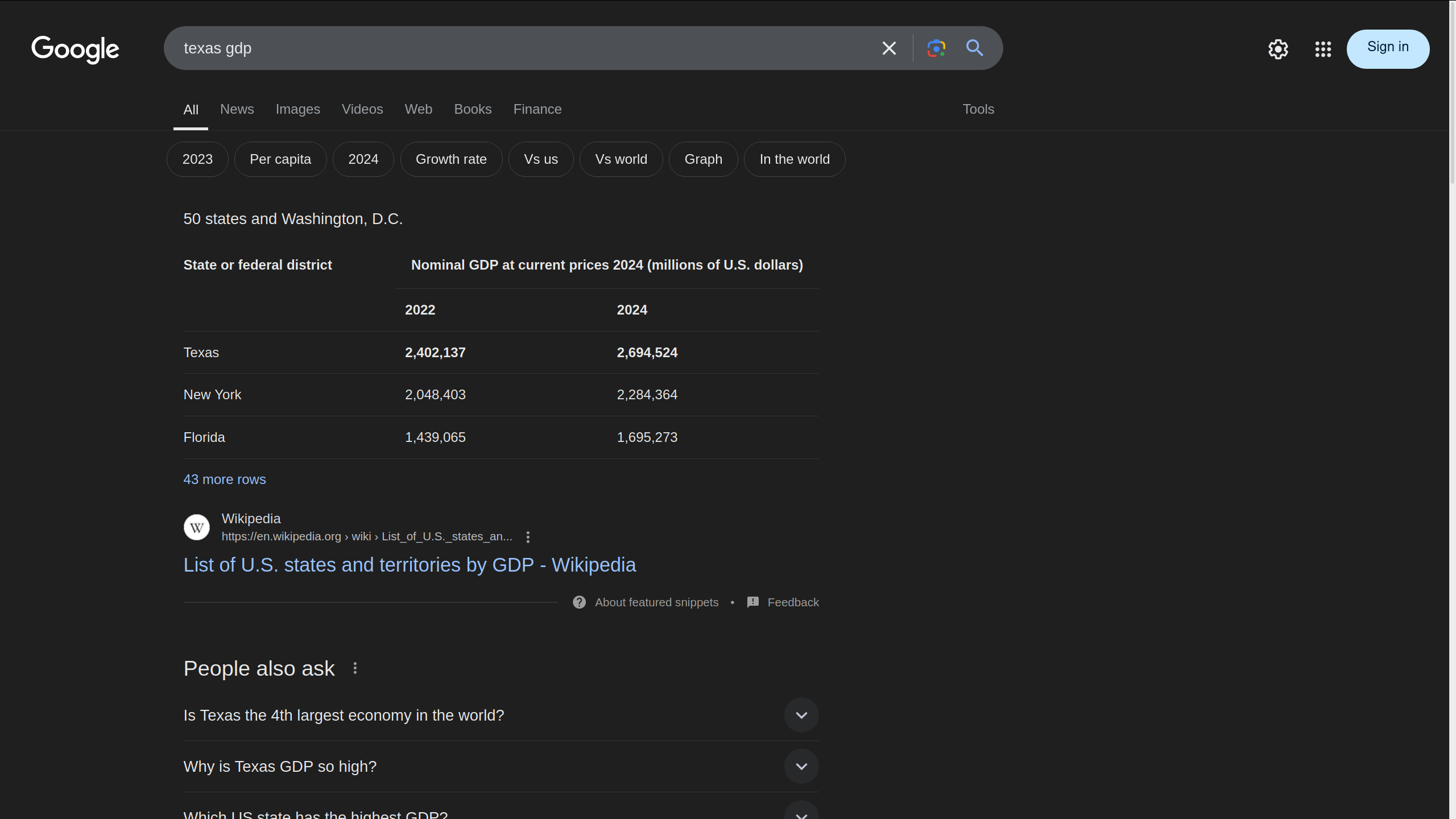Open the Tools menu
1456x819 pixels.
[978, 109]
